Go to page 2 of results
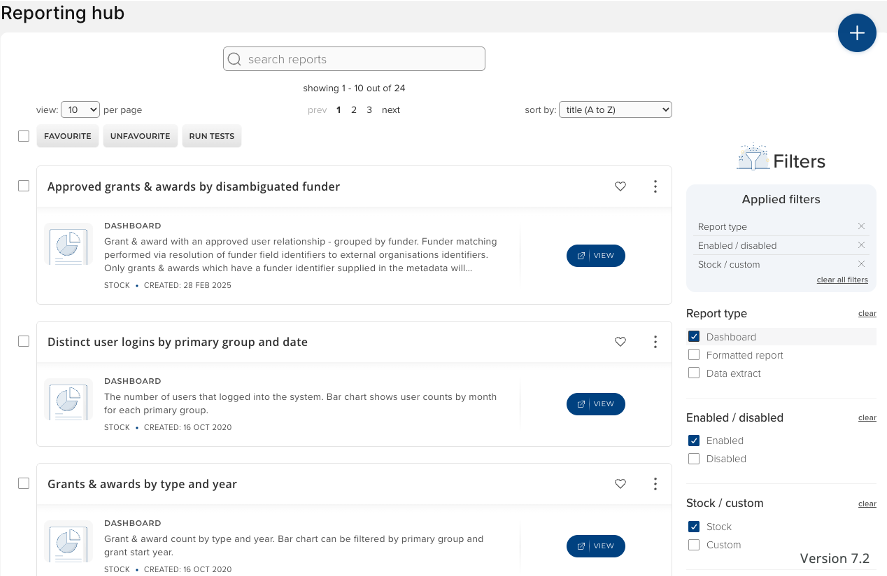 pos(354,110)
